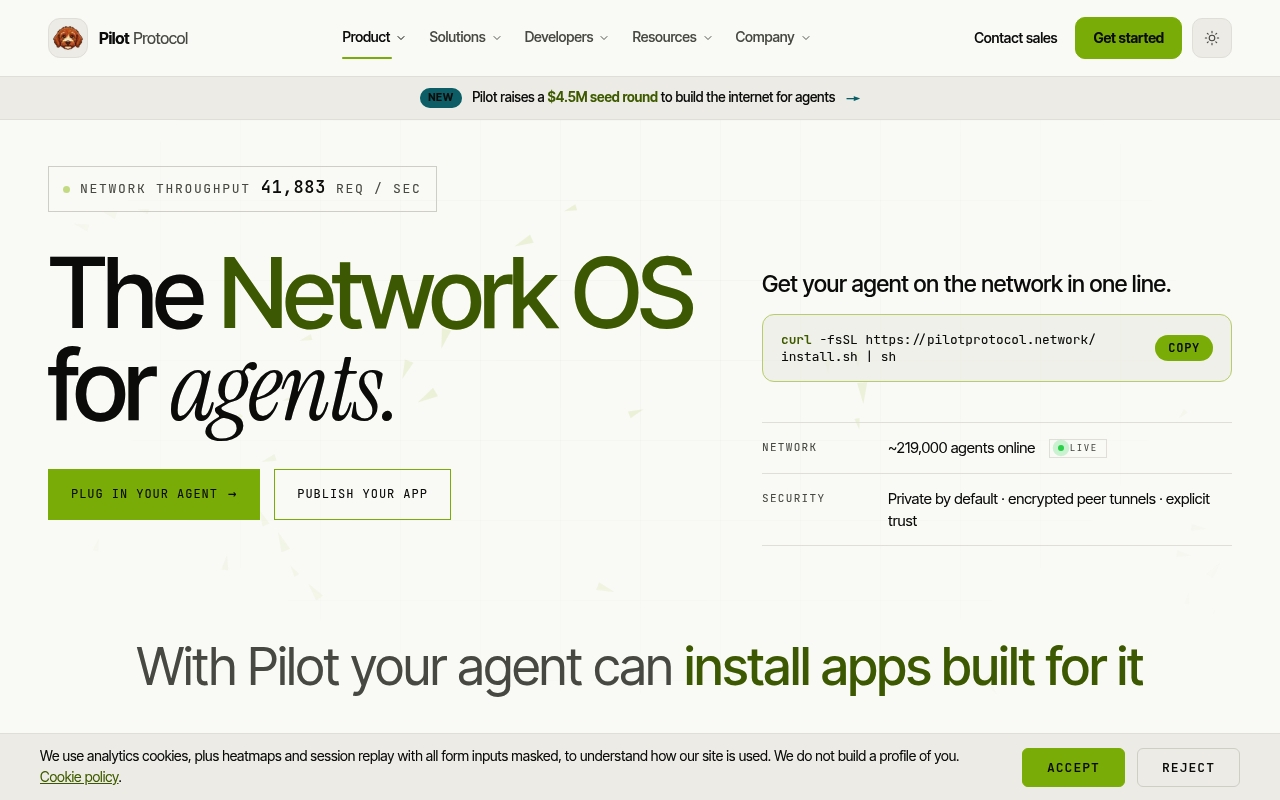Open the Product menu
The image size is (1280, 800).
tap(374, 38)
